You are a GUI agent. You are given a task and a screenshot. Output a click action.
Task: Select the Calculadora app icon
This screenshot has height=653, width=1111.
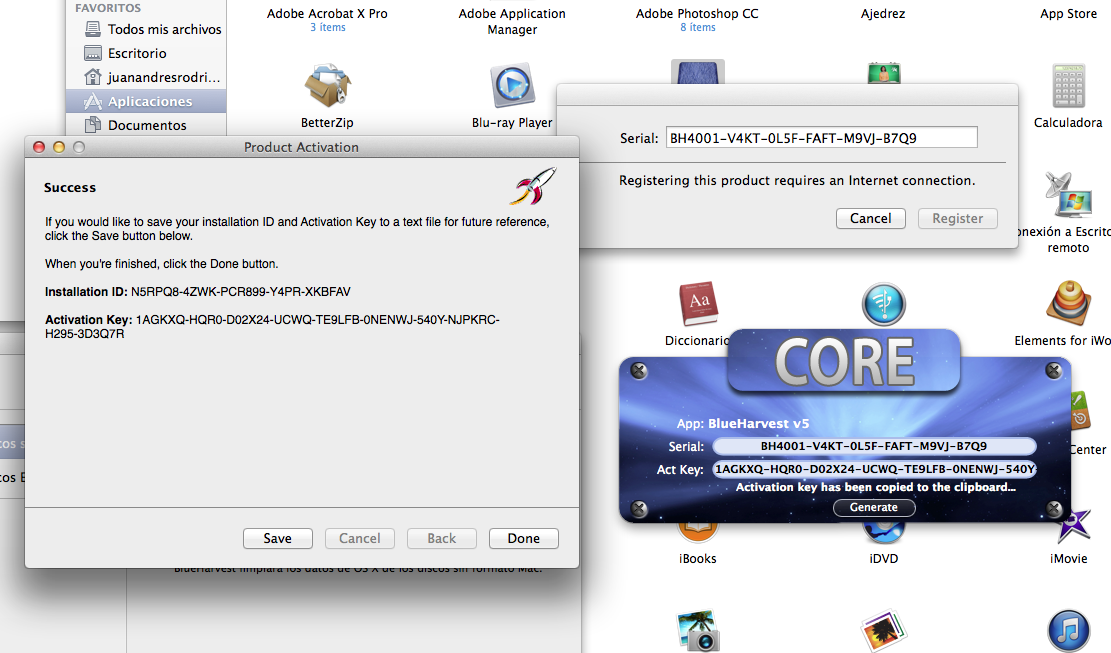point(1068,86)
